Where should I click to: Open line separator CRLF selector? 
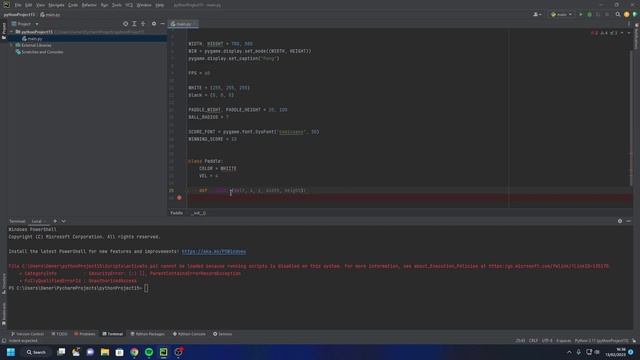click(533, 340)
